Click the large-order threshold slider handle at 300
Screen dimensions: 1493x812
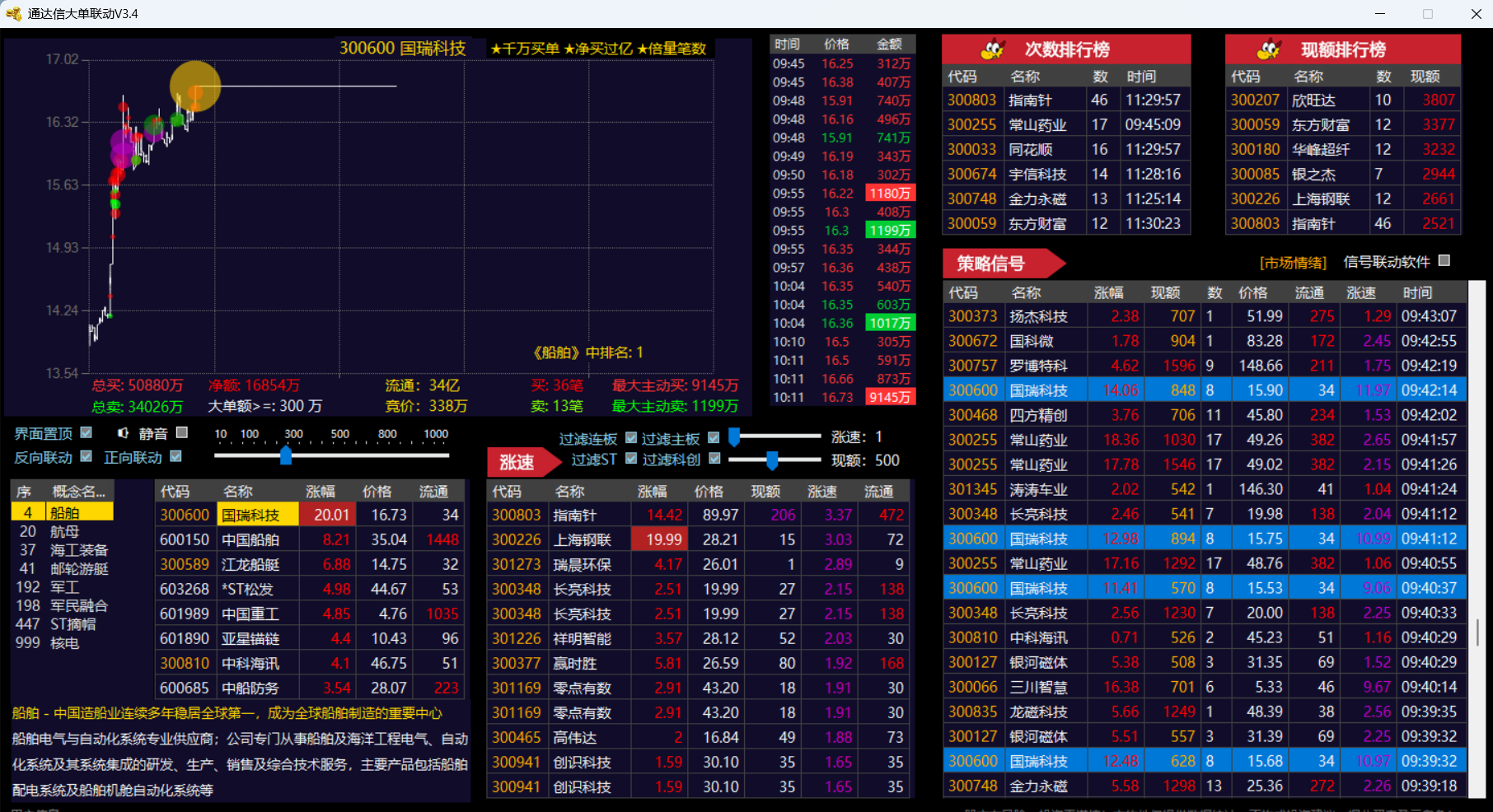point(286,455)
